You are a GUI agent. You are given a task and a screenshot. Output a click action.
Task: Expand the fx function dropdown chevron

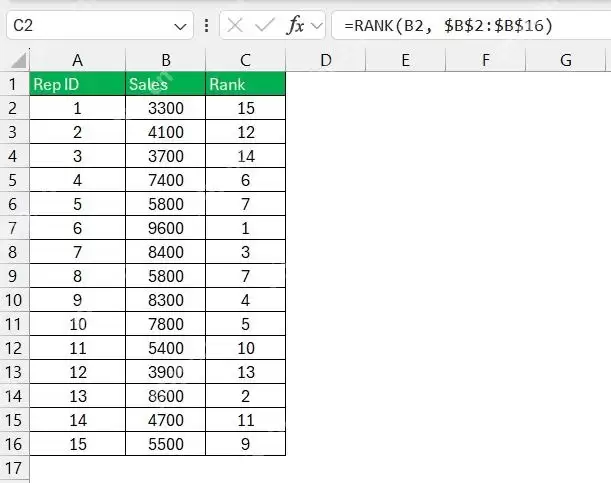[317, 26]
